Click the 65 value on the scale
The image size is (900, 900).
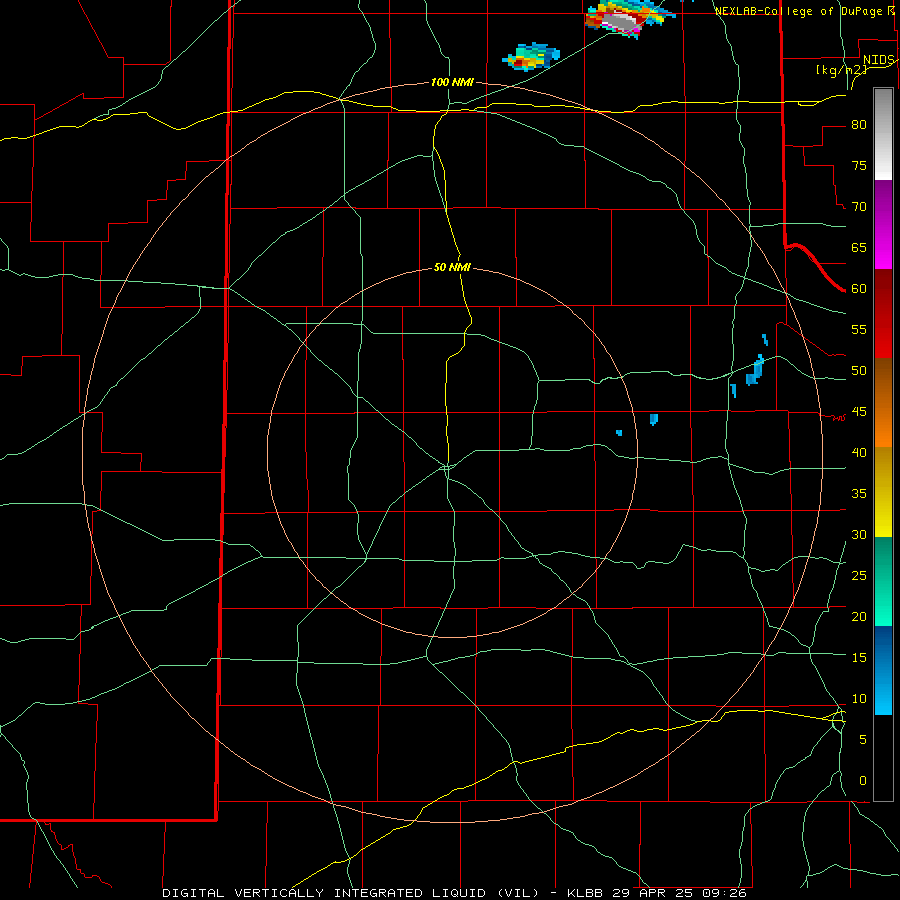859,247
